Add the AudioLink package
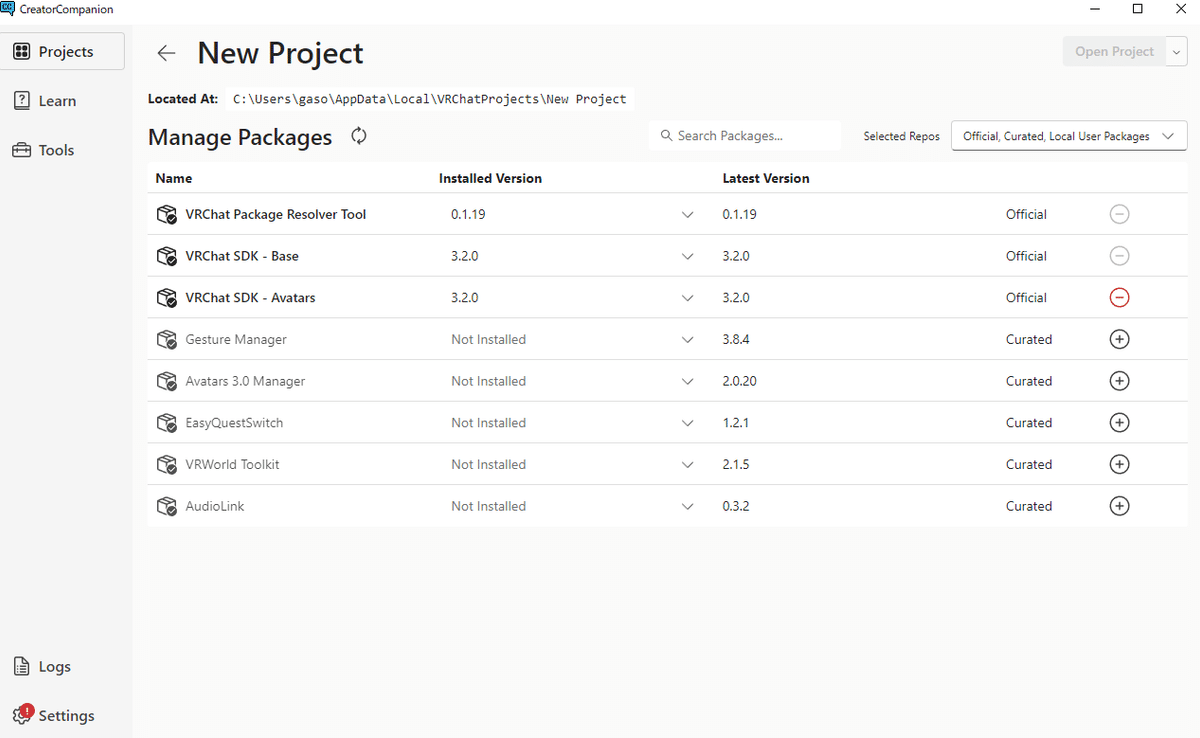Screen dimensions: 1200x738 coord(1120,506)
